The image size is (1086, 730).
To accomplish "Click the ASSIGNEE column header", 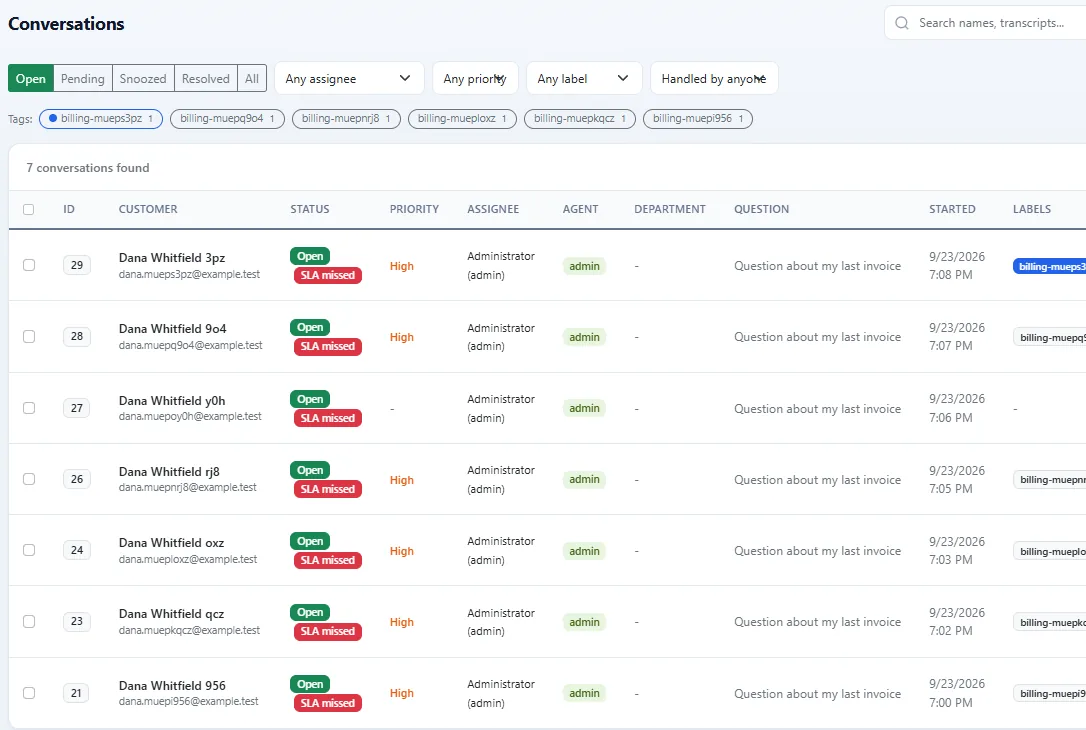I will pyautogui.click(x=493, y=209).
